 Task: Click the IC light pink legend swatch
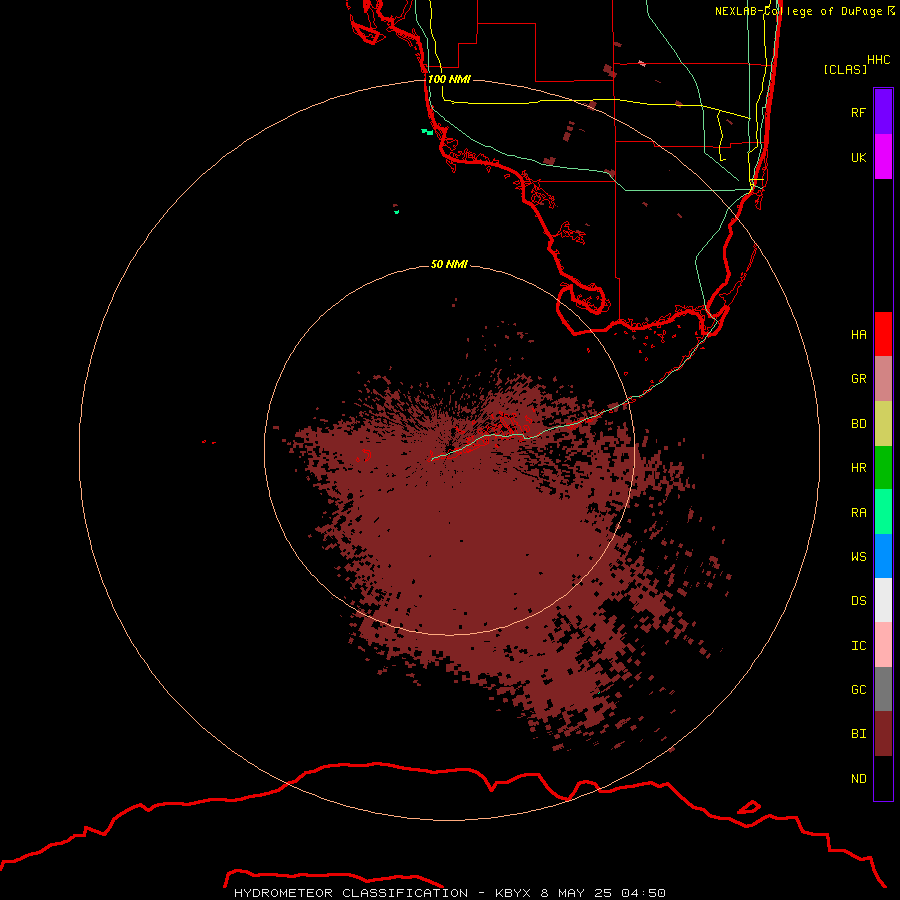(883, 645)
